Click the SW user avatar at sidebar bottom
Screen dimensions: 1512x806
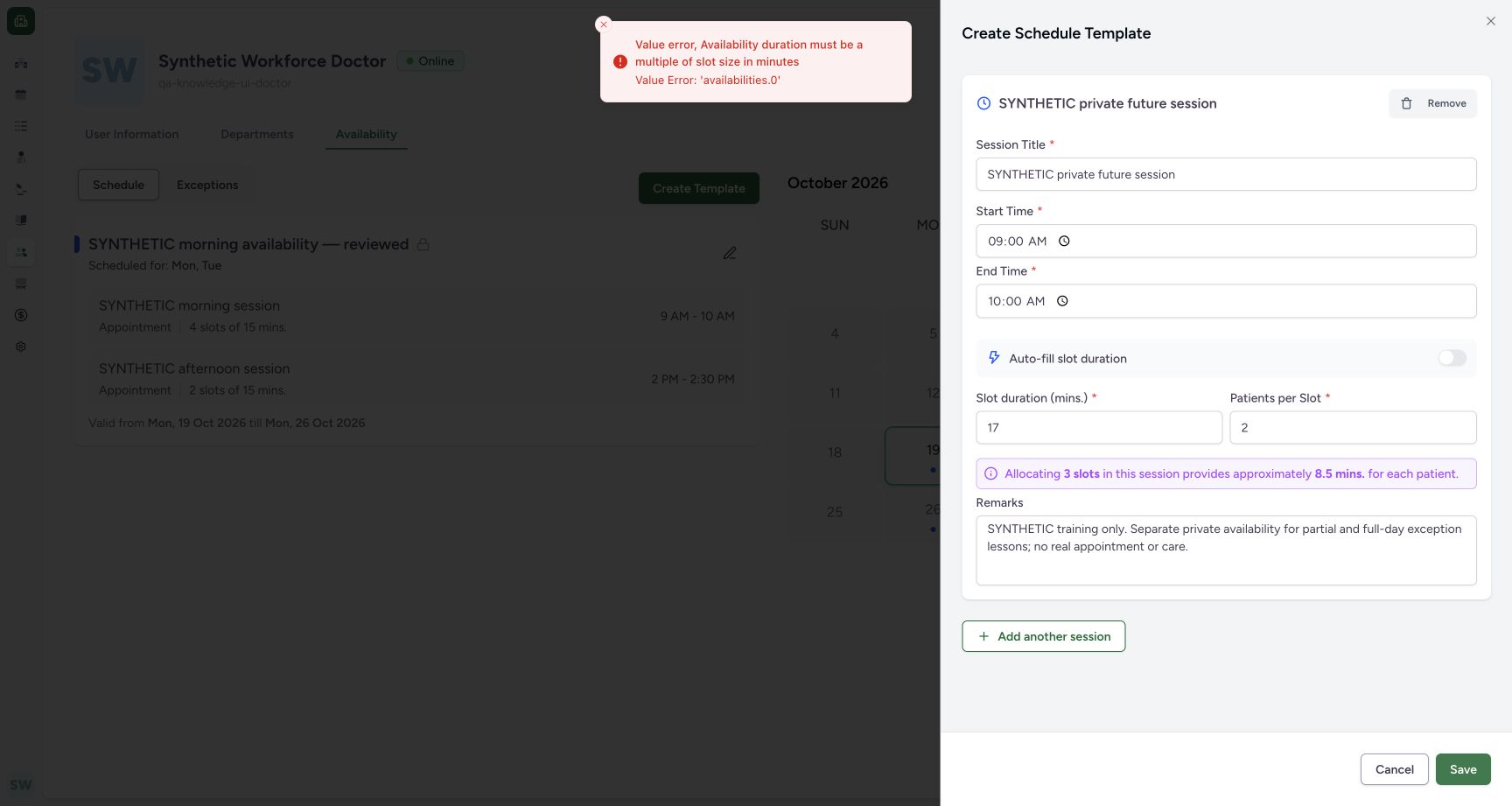[x=21, y=785]
